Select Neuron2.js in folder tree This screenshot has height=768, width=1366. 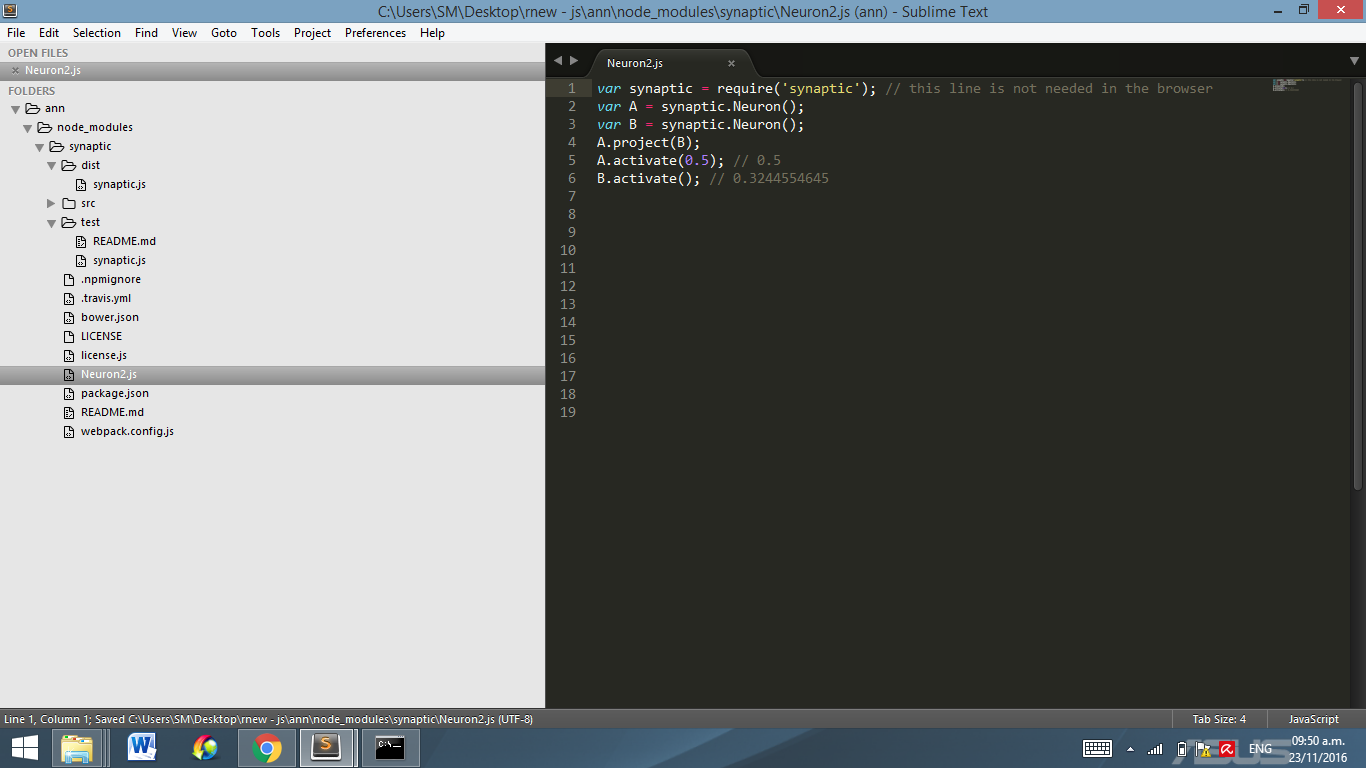pos(272,374)
